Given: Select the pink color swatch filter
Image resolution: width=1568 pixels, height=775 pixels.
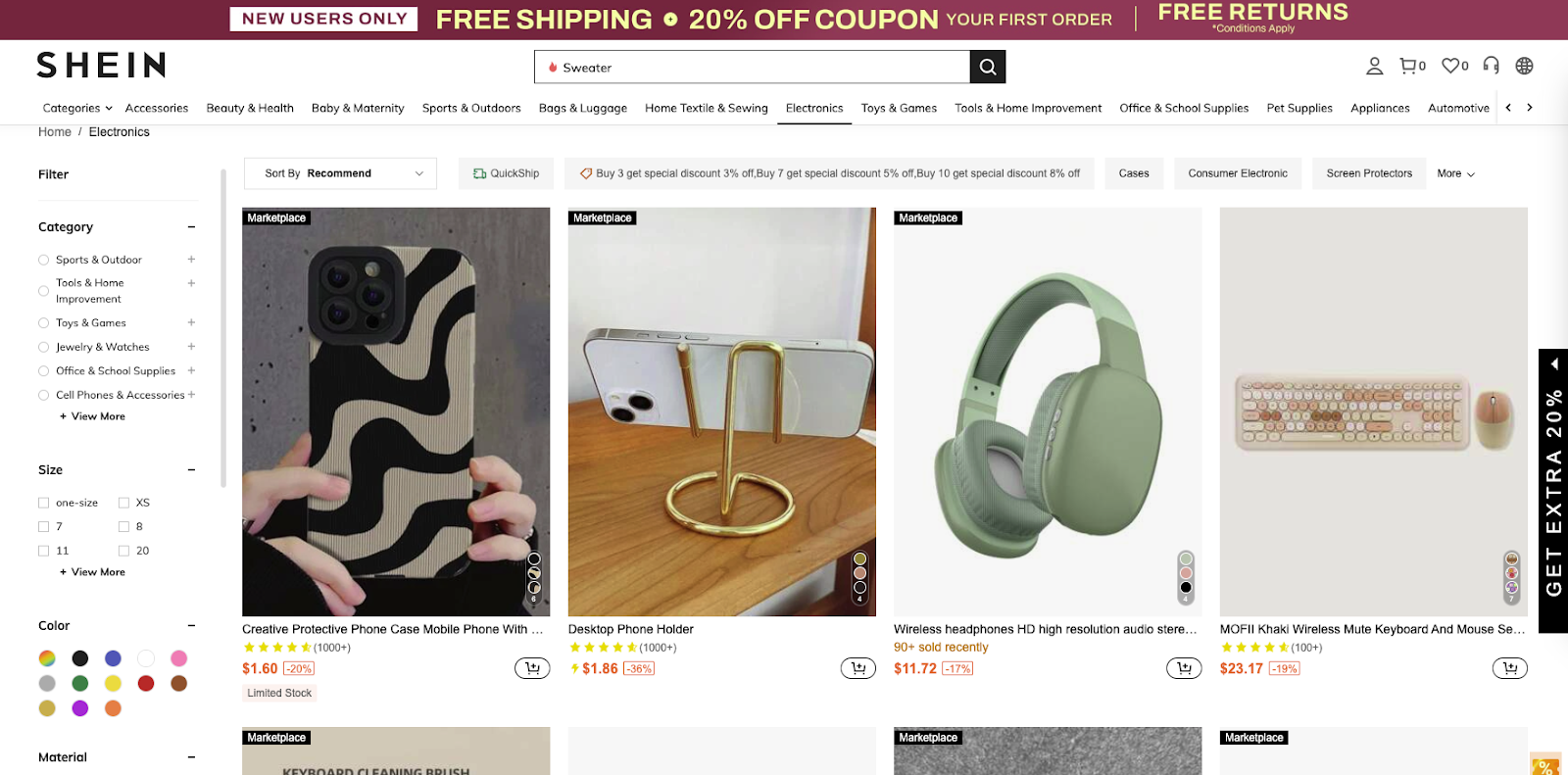Looking at the screenshot, I should pyautogui.click(x=178, y=657).
